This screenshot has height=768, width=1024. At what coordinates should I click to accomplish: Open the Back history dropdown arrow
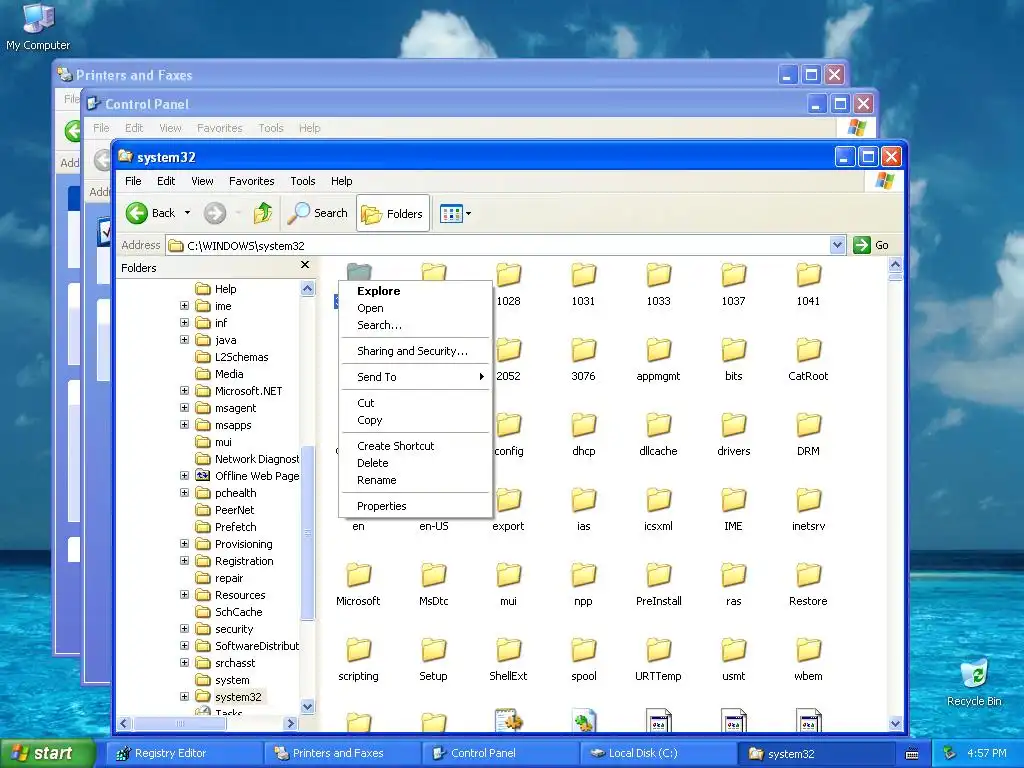187,213
